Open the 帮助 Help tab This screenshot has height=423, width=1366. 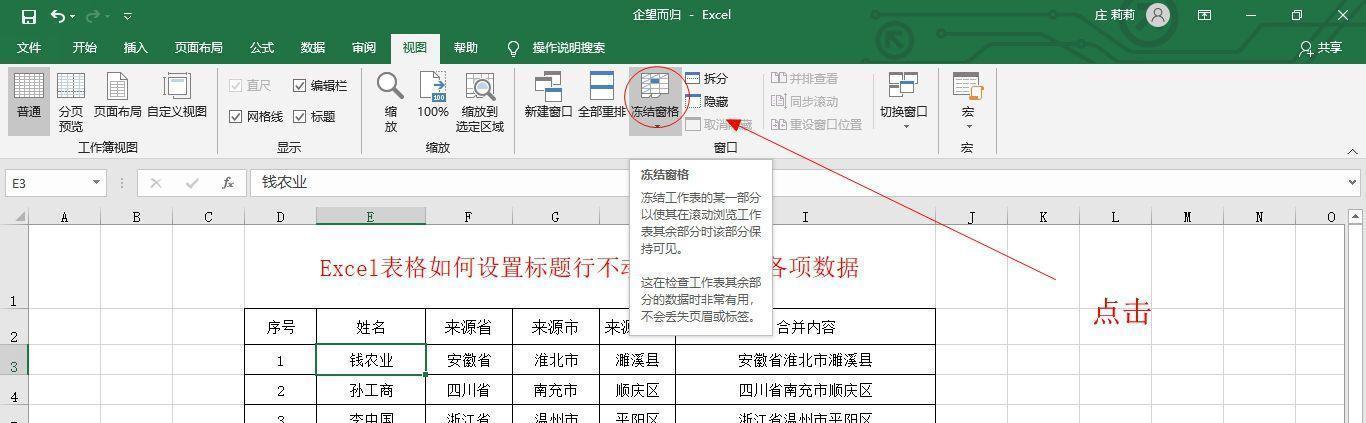click(466, 48)
